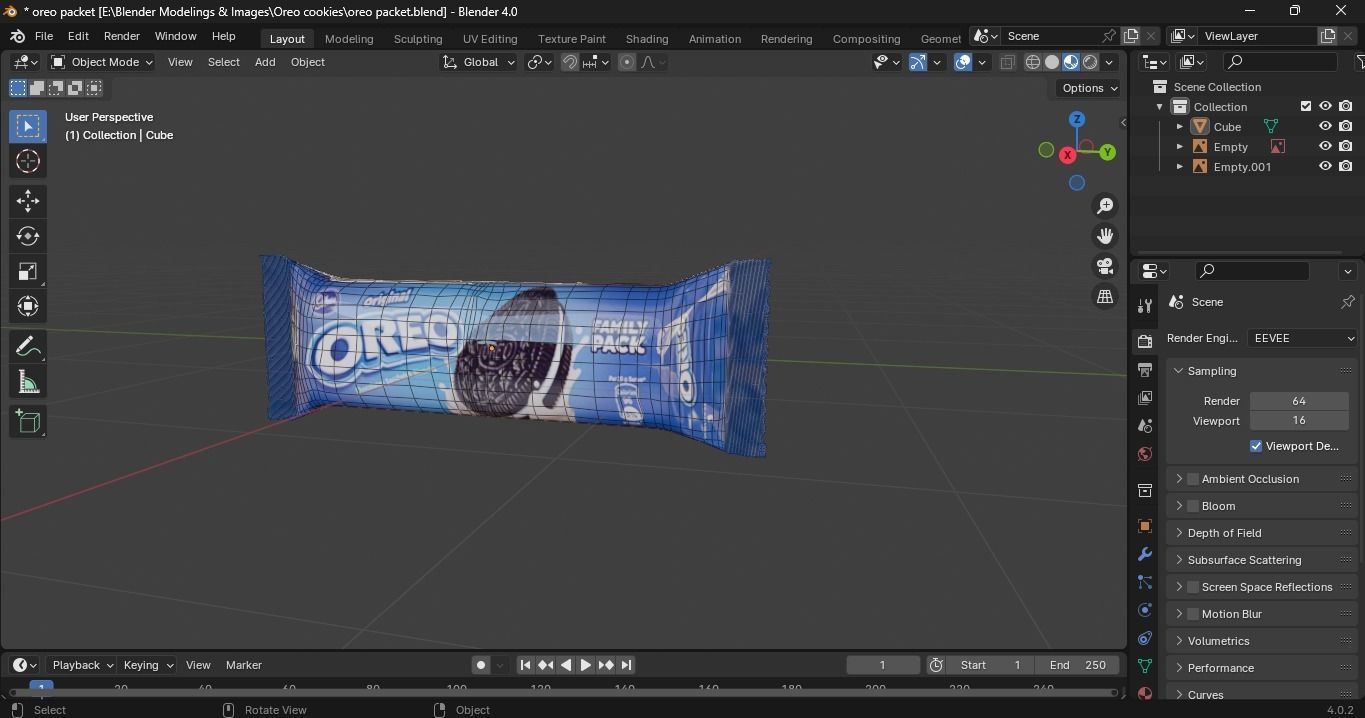Open the Particles properties tab
The height and width of the screenshot is (718, 1365).
pyautogui.click(x=1145, y=582)
